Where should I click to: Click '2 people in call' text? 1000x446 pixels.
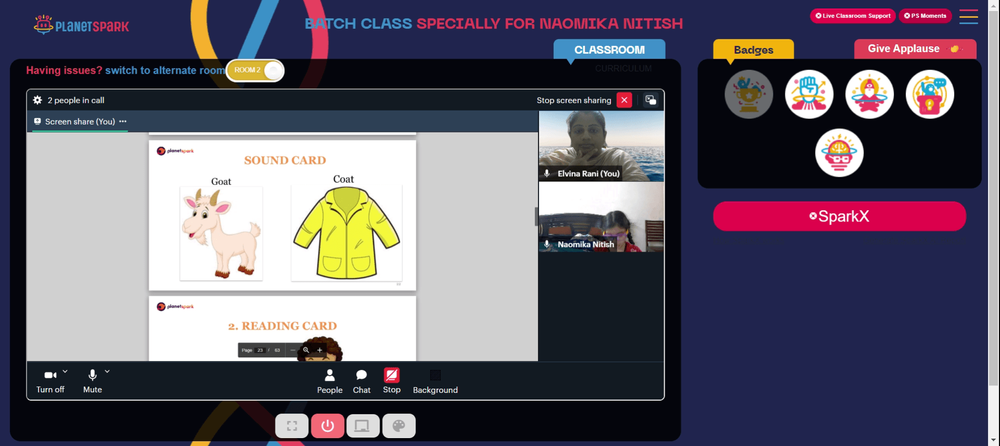click(76, 100)
